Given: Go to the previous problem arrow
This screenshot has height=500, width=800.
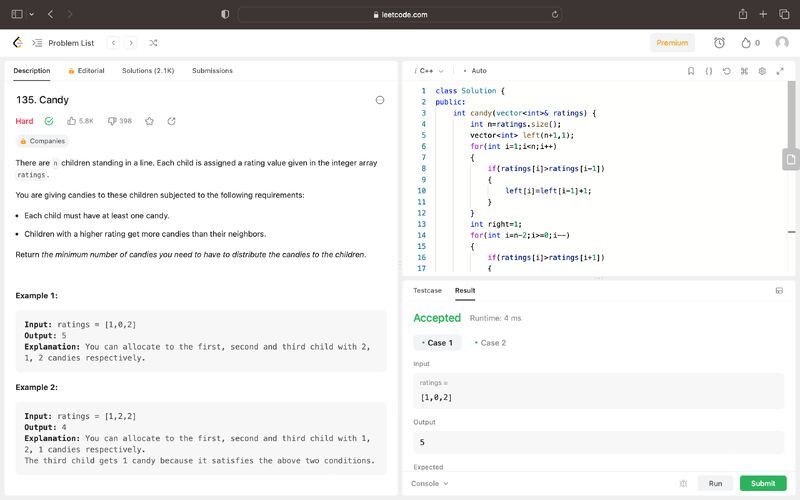Looking at the screenshot, I should [x=113, y=43].
